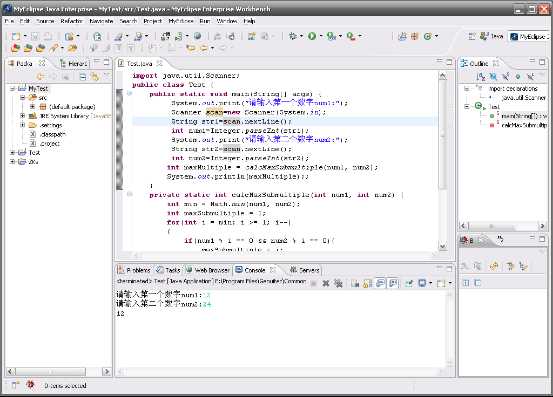Maximize the Outline view panel
This screenshot has width=553, height=397.
(x=542, y=62)
